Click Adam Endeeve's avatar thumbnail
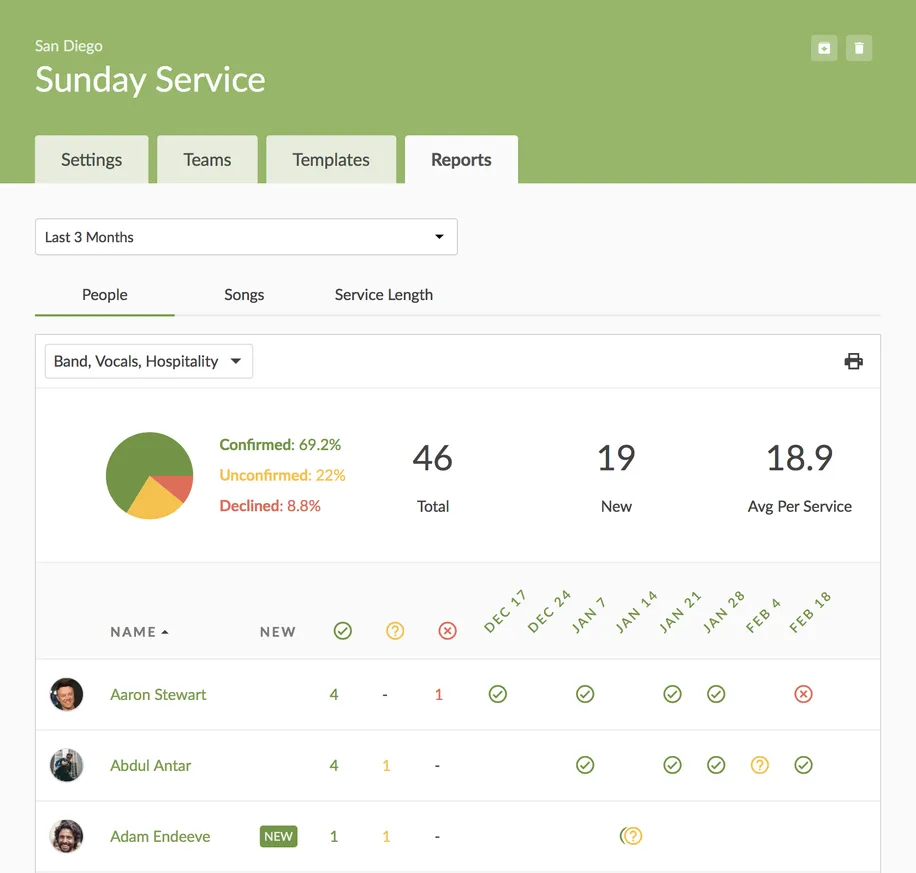916x873 pixels. [x=67, y=836]
